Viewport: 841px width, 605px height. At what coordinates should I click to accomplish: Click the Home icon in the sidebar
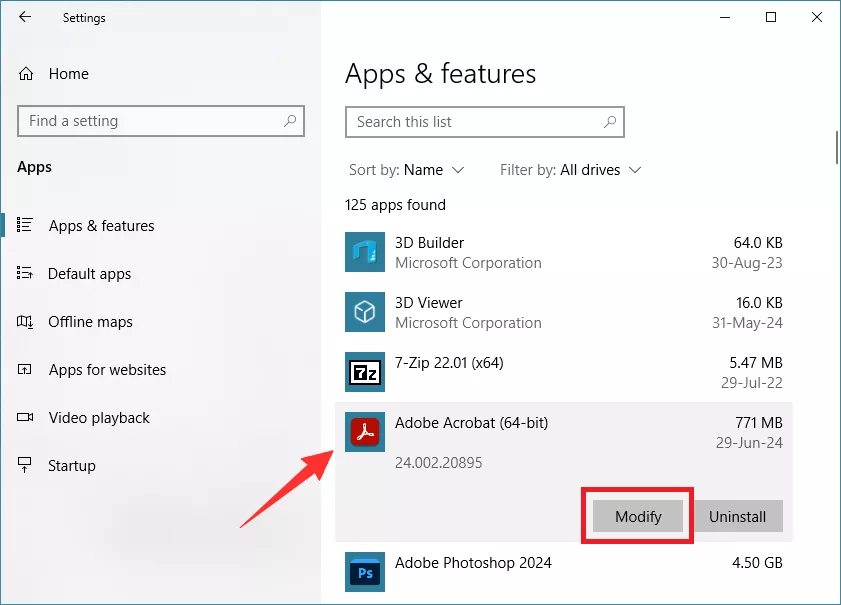[24, 73]
